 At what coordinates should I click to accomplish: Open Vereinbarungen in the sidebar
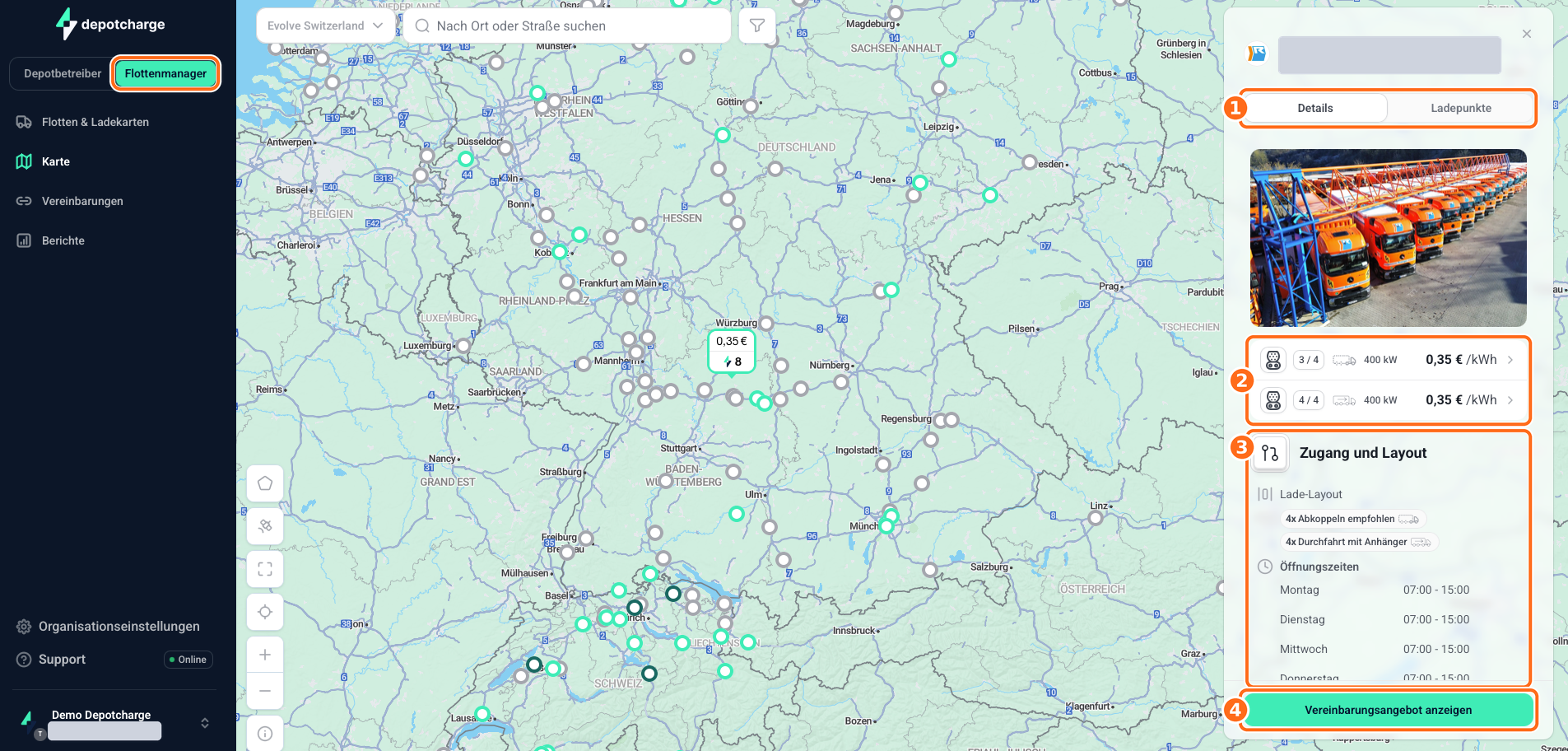pos(82,201)
